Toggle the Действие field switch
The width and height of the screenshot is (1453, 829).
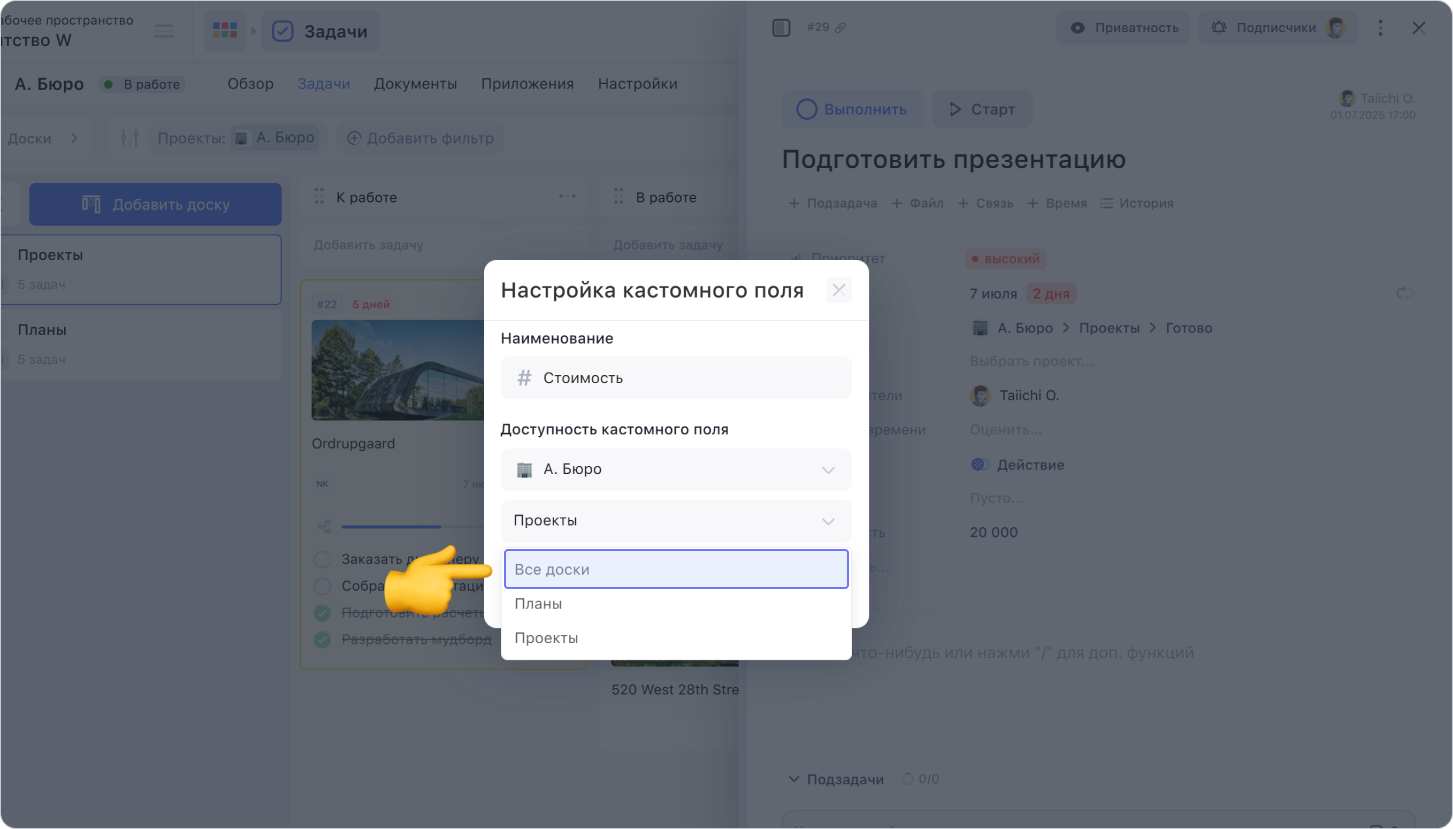980,465
